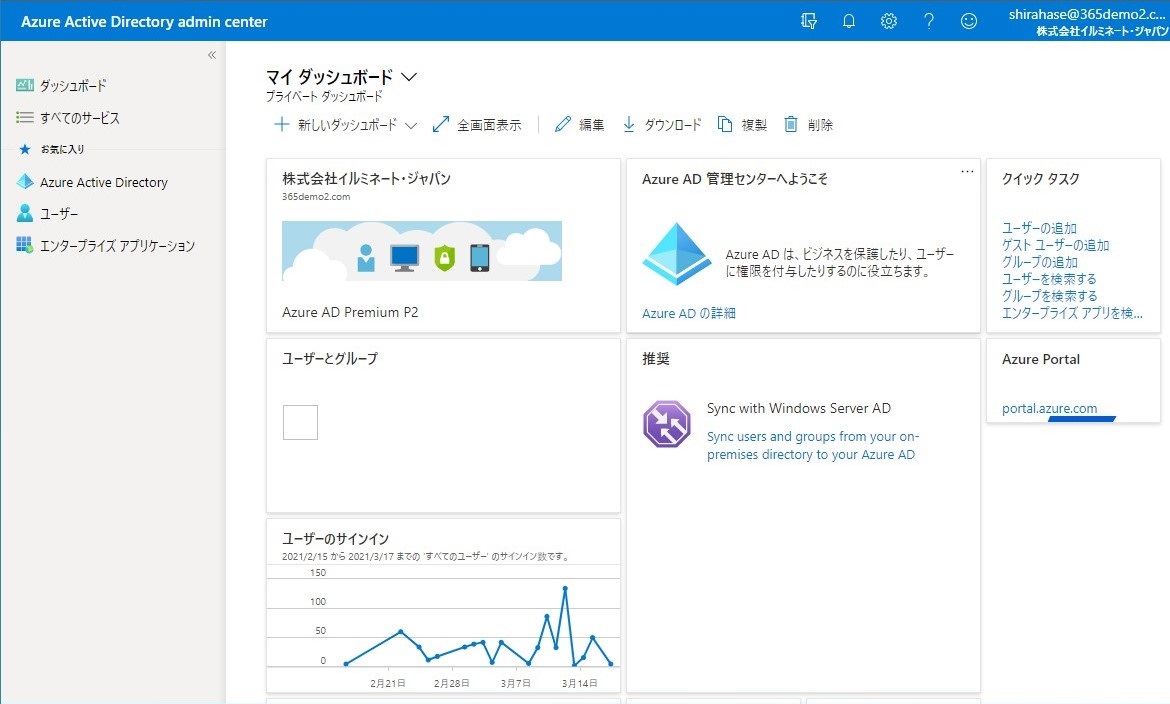The height and width of the screenshot is (704, 1170).
Task: Click the enterprise applications grid icon
Action: click(x=25, y=245)
